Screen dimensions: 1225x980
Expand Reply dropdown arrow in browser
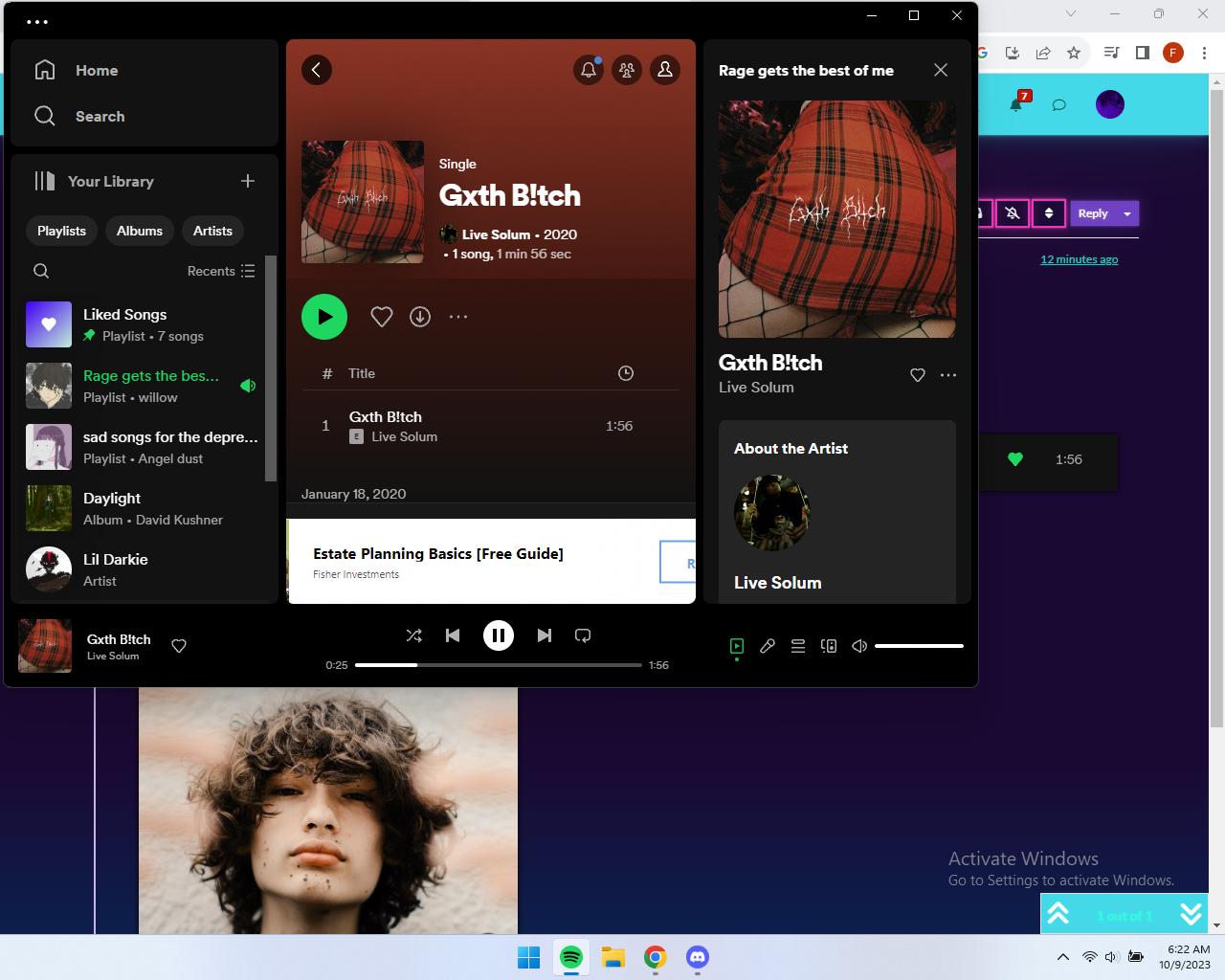point(1127,213)
